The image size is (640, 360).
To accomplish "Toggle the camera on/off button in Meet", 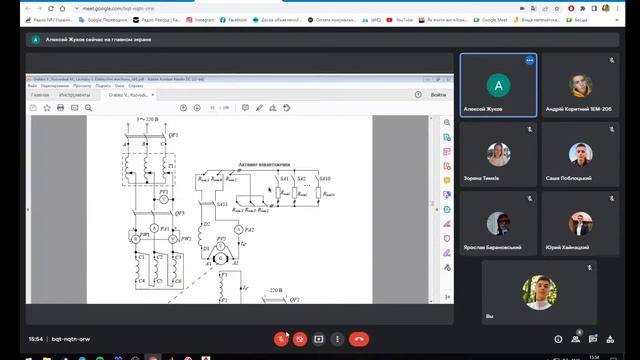I will pos(300,339).
